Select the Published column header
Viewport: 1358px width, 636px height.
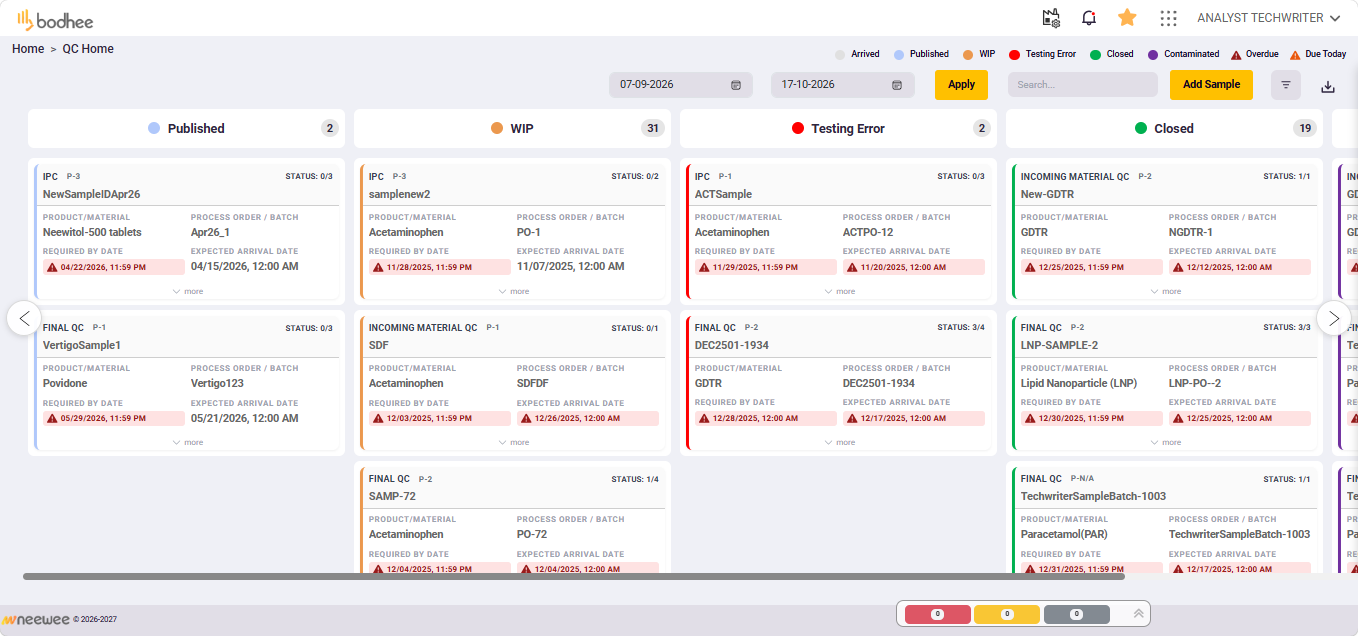click(187, 128)
